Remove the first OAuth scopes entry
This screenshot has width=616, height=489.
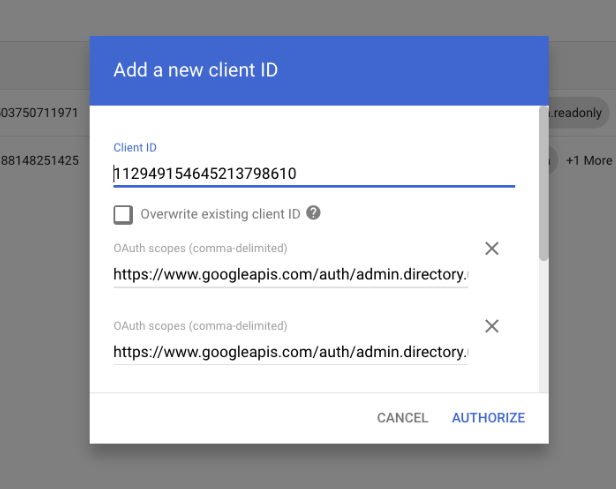(x=491, y=248)
